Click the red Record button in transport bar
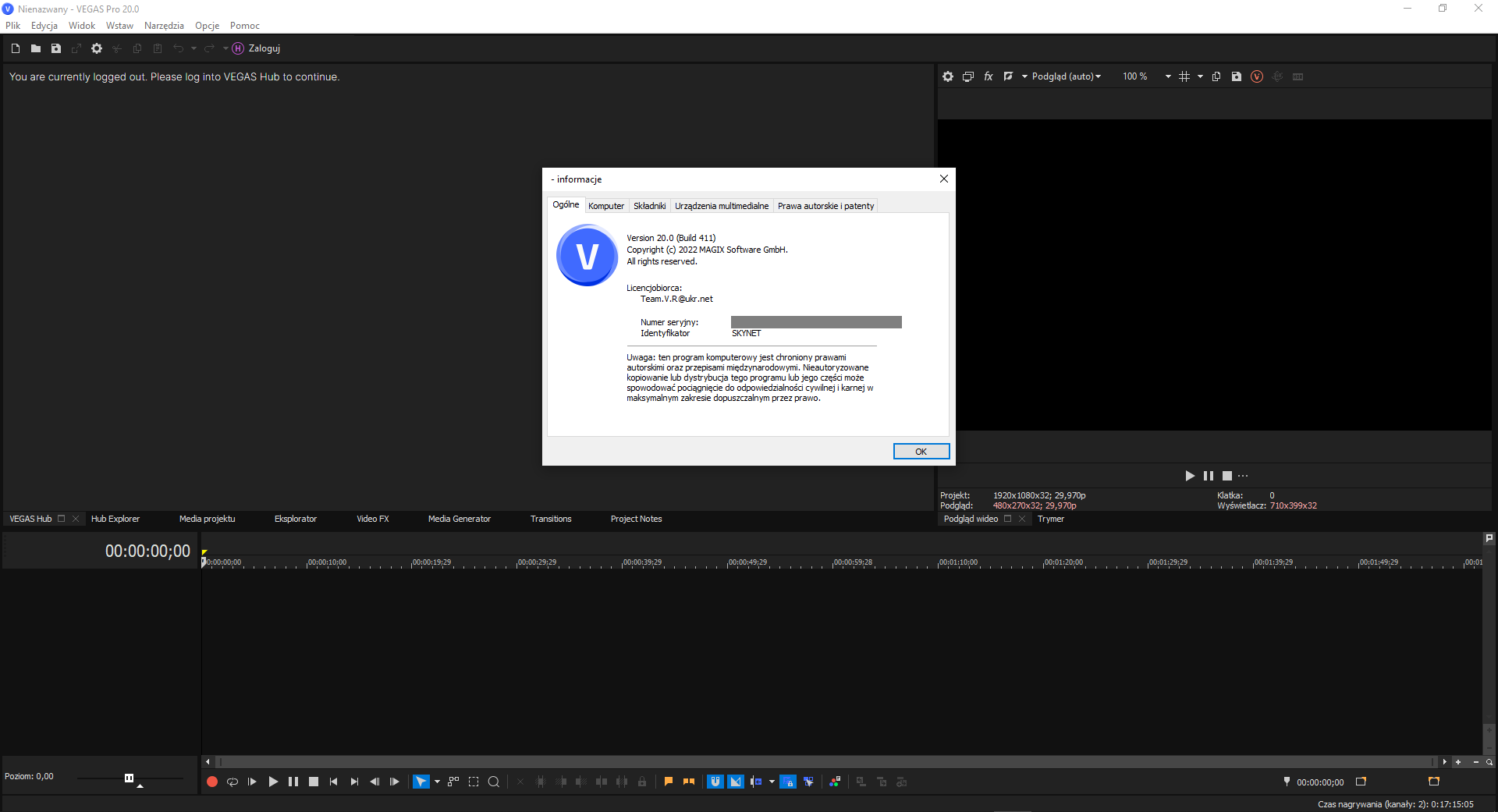 coord(212,782)
